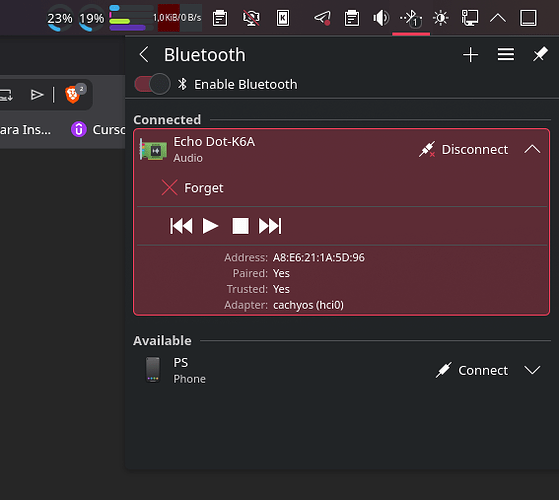
Task: Select the Paired: Yes value
Action: point(281,273)
